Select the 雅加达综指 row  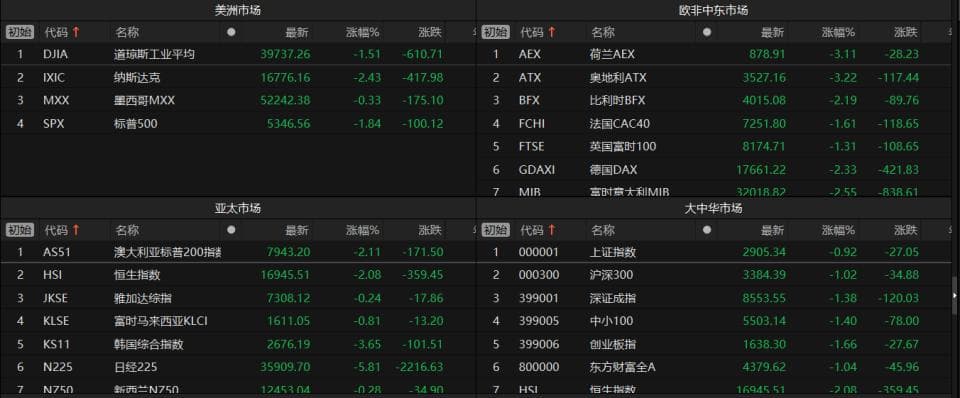click(x=238, y=298)
